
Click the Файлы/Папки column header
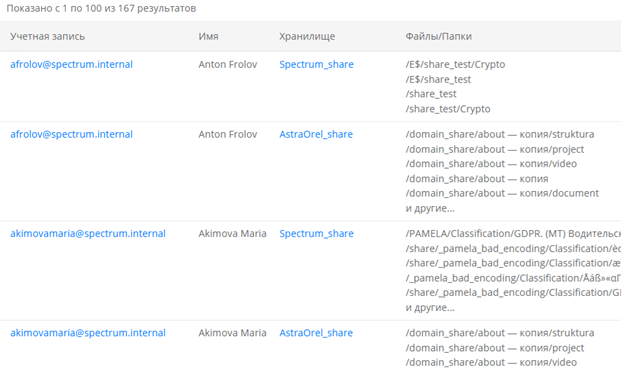tap(439, 37)
